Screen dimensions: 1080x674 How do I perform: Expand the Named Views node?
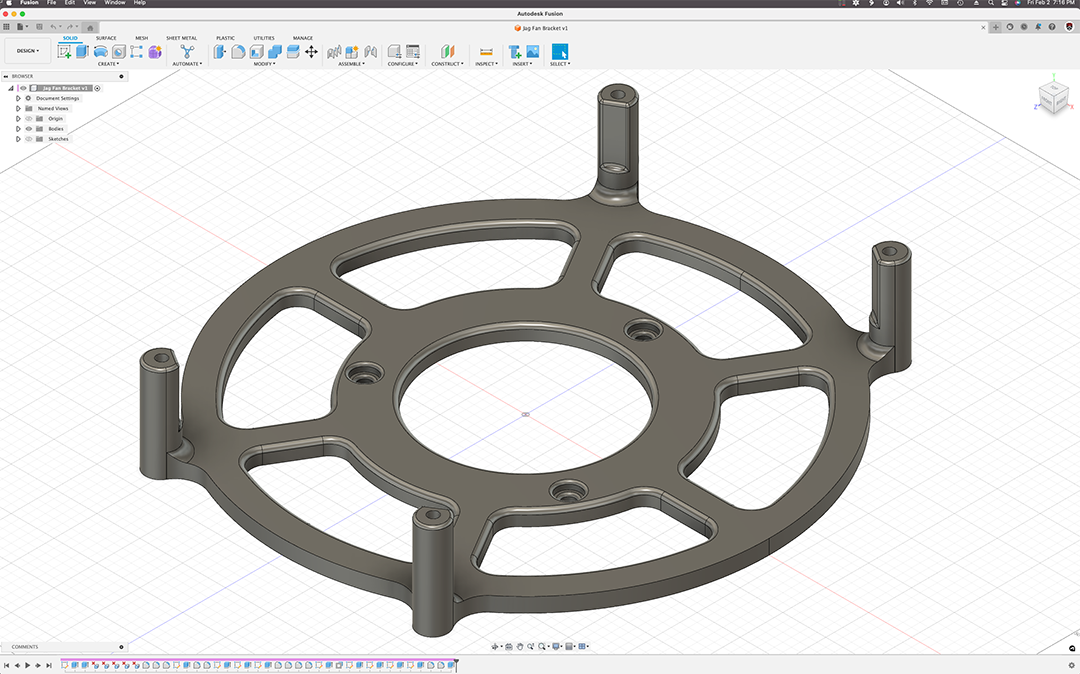19,109
